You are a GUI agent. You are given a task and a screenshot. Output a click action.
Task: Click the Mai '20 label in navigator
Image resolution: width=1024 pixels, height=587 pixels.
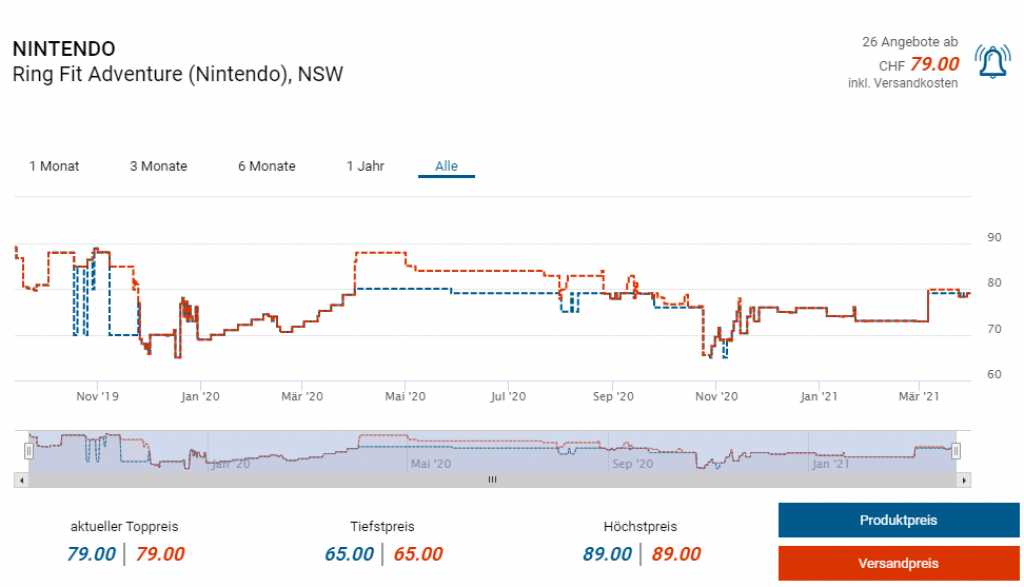pos(430,464)
